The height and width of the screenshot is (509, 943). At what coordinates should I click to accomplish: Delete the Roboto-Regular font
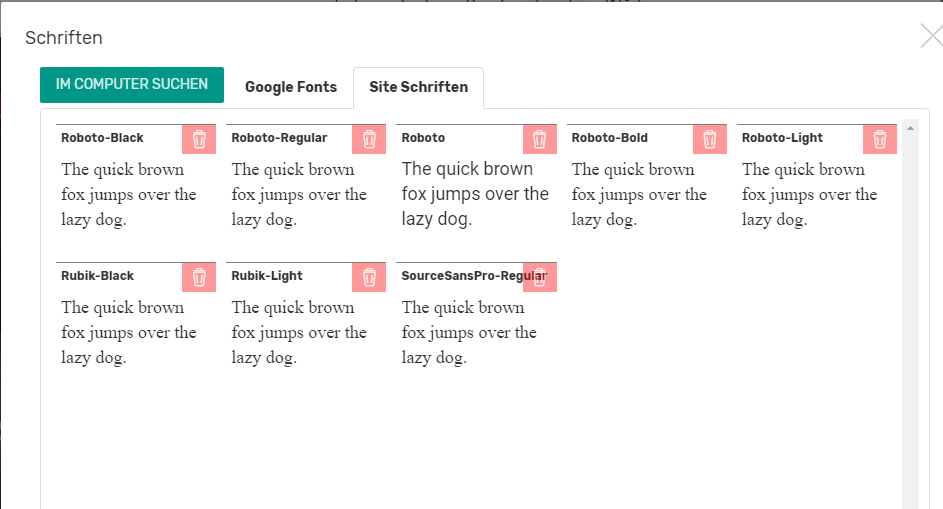pos(369,139)
